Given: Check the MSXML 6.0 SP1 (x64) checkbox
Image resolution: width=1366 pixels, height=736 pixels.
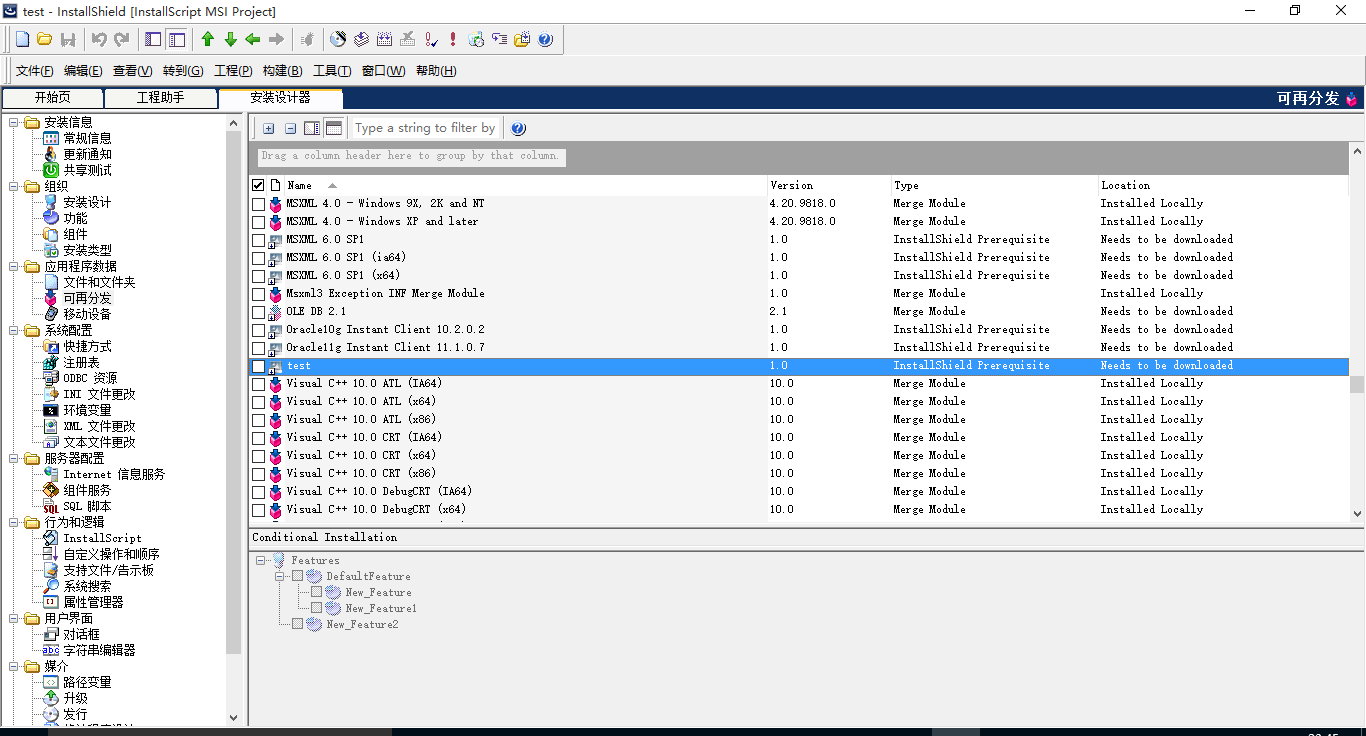Looking at the screenshot, I should click(x=258, y=276).
